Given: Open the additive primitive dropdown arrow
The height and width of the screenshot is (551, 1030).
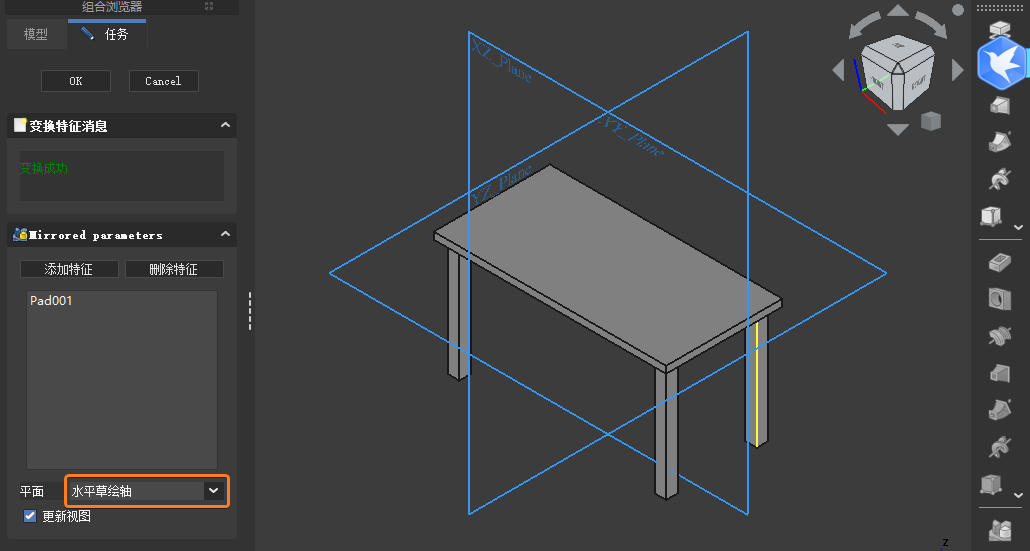Looking at the screenshot, I should point(1018,227).
